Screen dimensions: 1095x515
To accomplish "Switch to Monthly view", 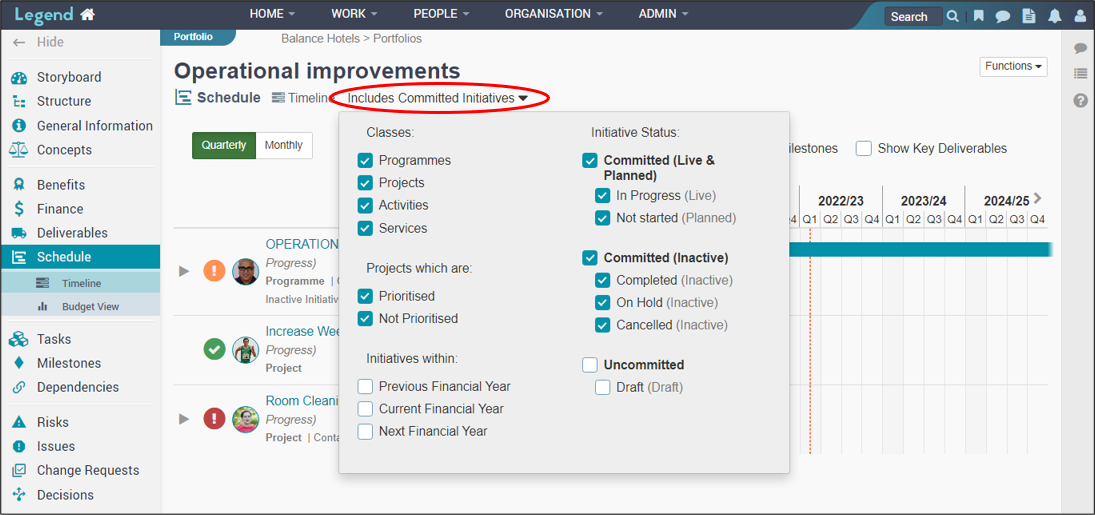I will tap(284, 145).
